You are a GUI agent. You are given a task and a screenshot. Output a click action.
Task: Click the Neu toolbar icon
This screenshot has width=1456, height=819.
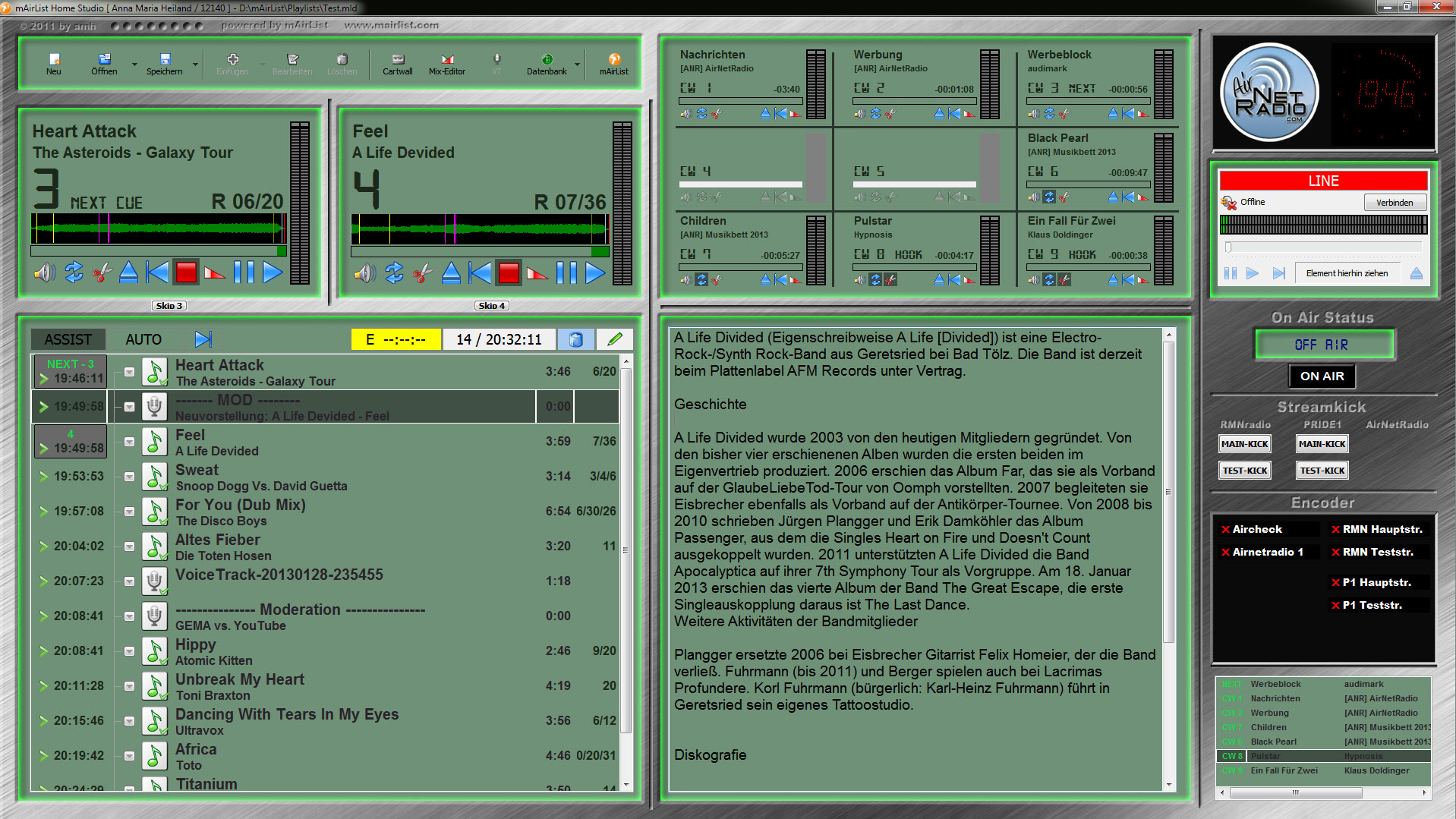[53, 64]
